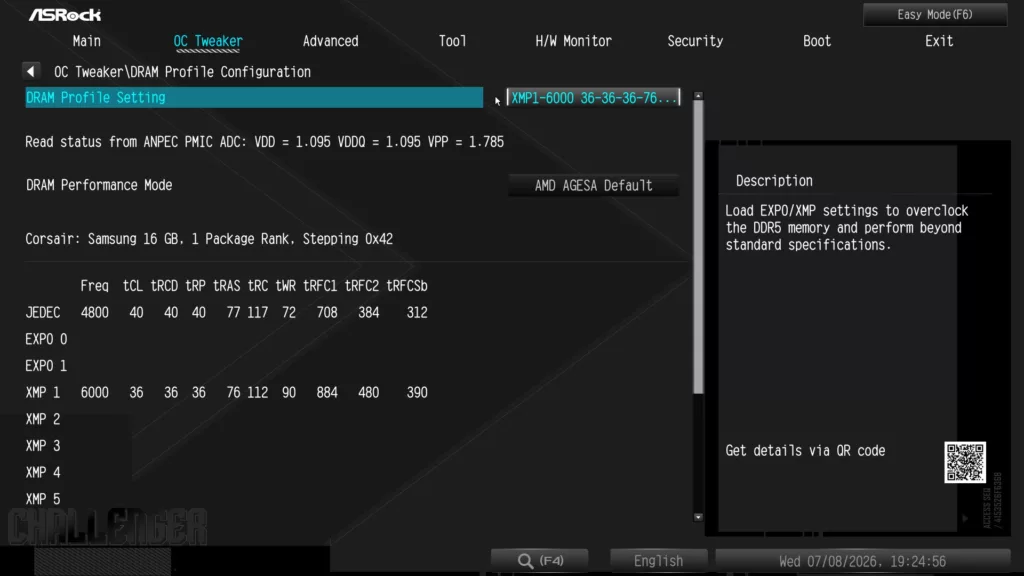Click the XMP 1 tRFC1 value 884
1024x576 pixels.
[x=327, y=392]
